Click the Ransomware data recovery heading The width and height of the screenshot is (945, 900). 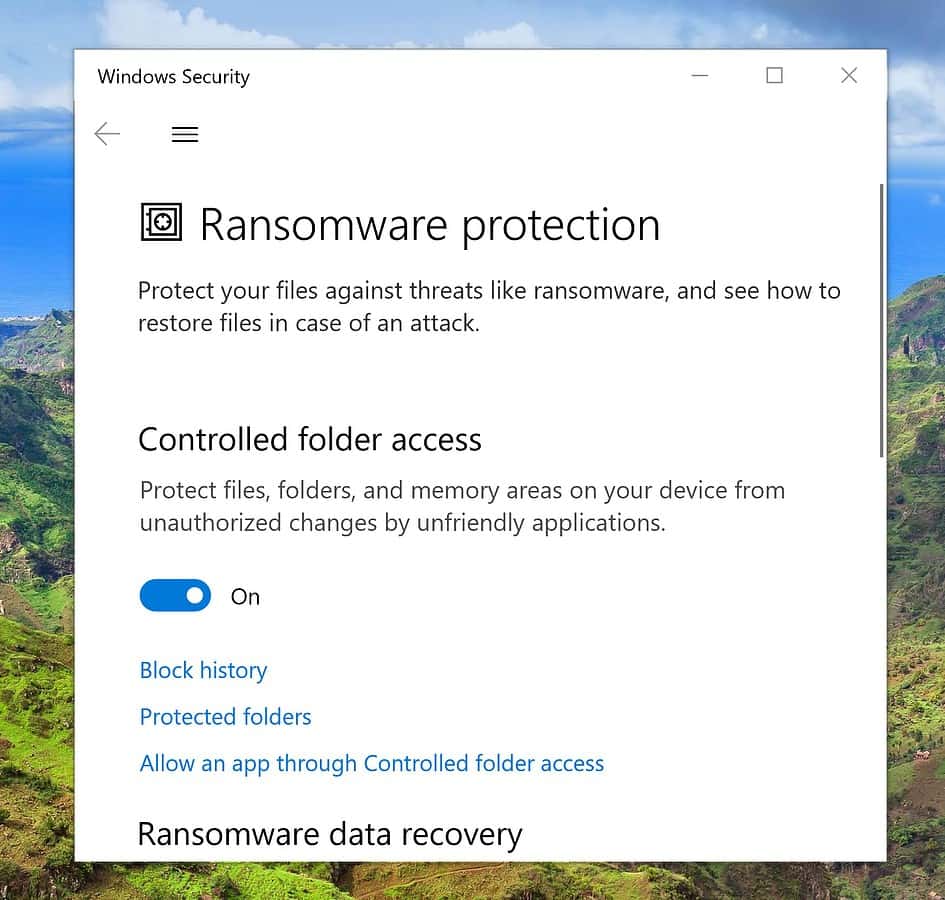(x=330, y=834)
